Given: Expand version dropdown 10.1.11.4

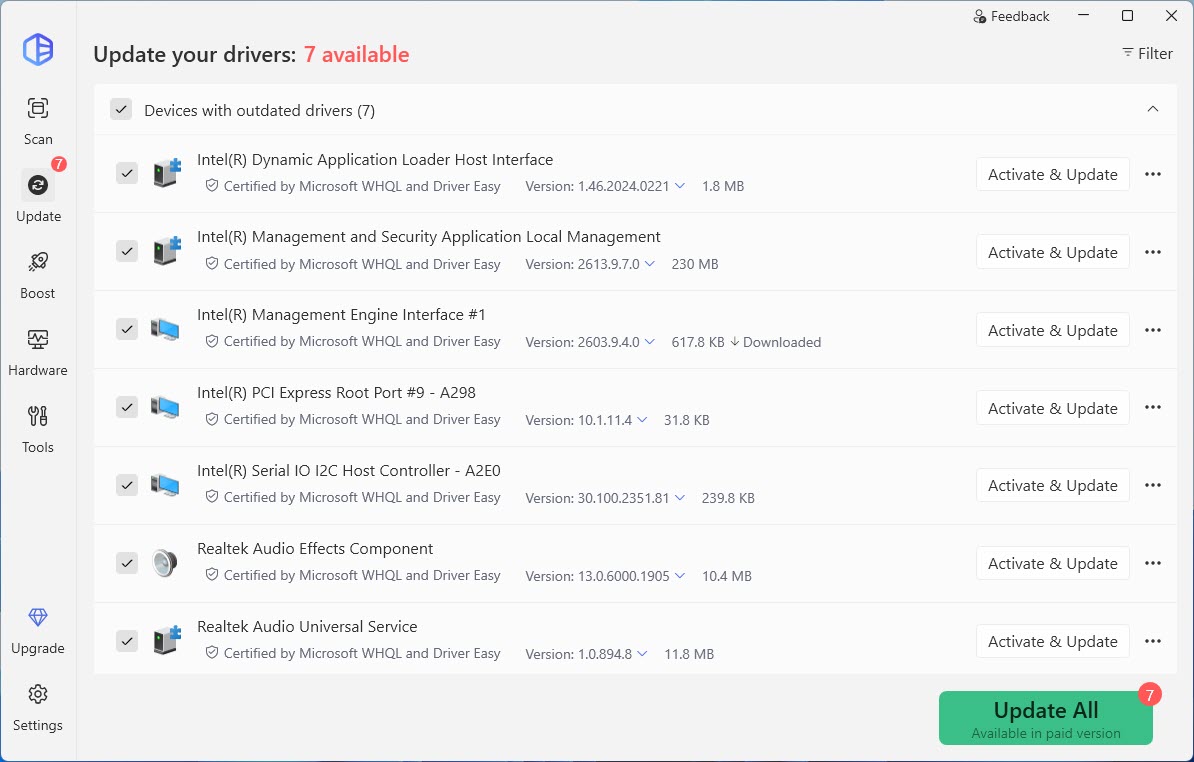Looking at the screenshot, I should pyautogui.click(x=642, y=419).
